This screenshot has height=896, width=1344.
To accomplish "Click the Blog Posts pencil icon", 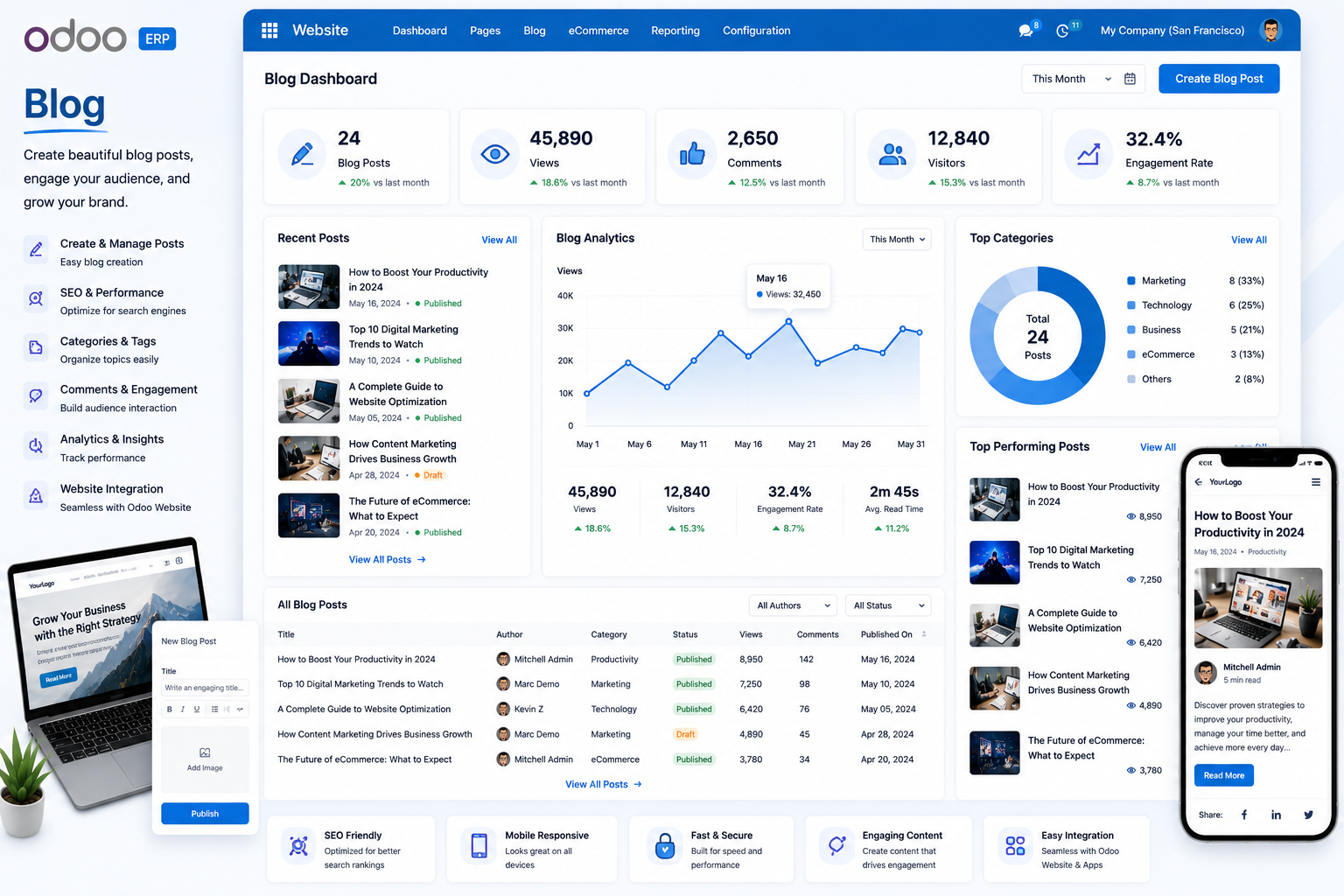I will pyautogui.click(x=302, y=154).
